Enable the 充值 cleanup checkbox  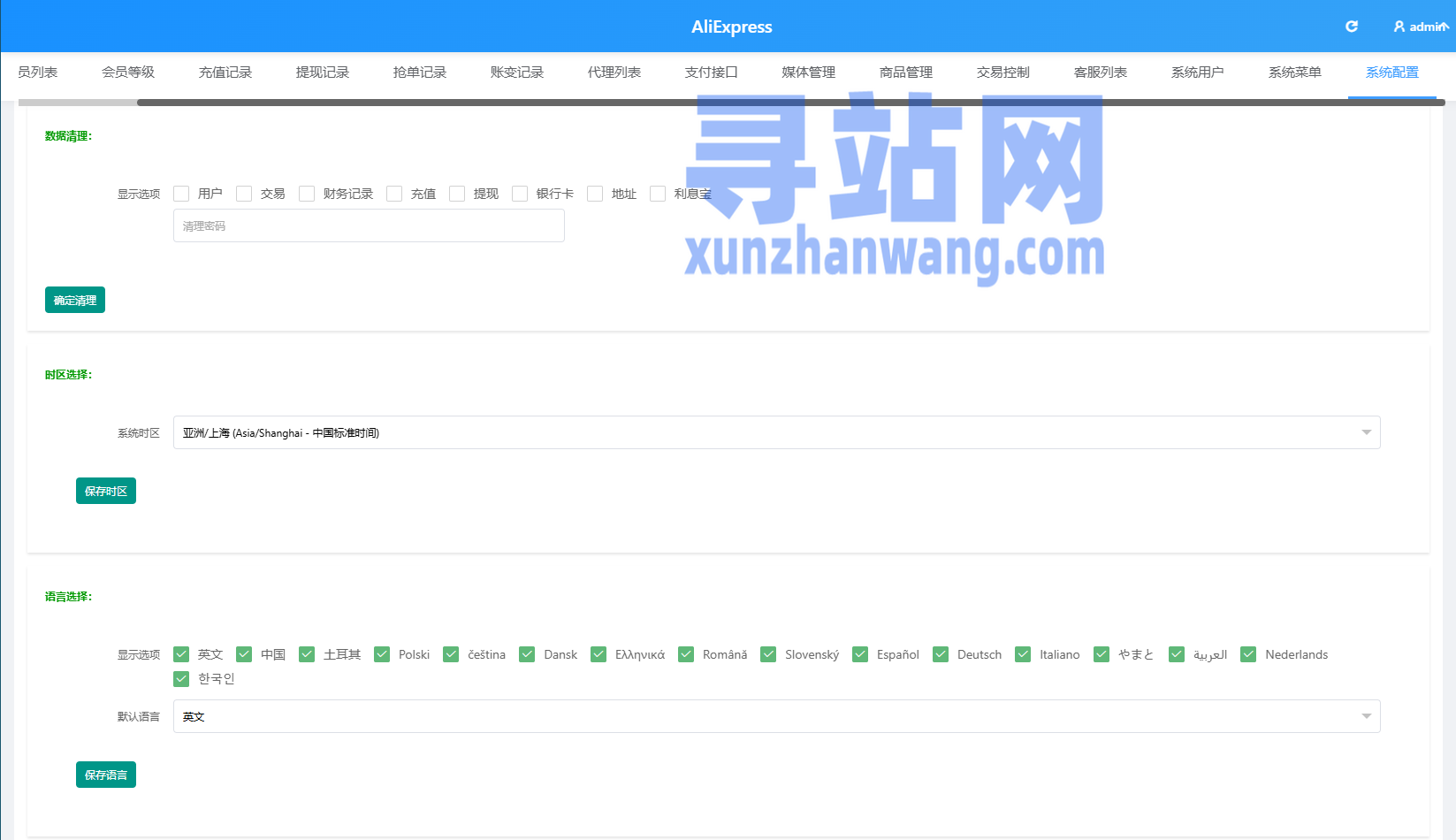(394, 194)
